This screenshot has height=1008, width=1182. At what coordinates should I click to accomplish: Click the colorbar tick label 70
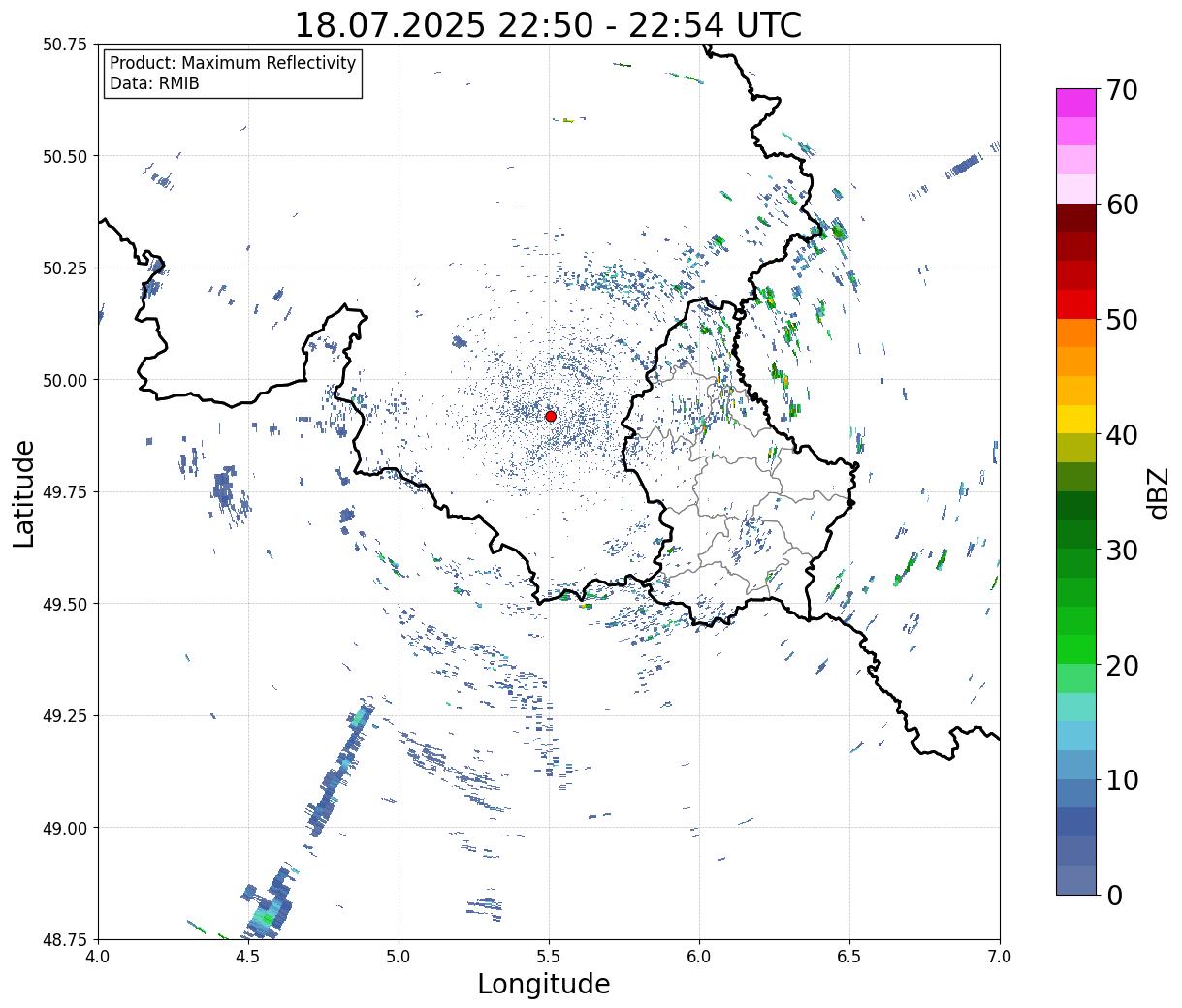(x=1122, y=90)
